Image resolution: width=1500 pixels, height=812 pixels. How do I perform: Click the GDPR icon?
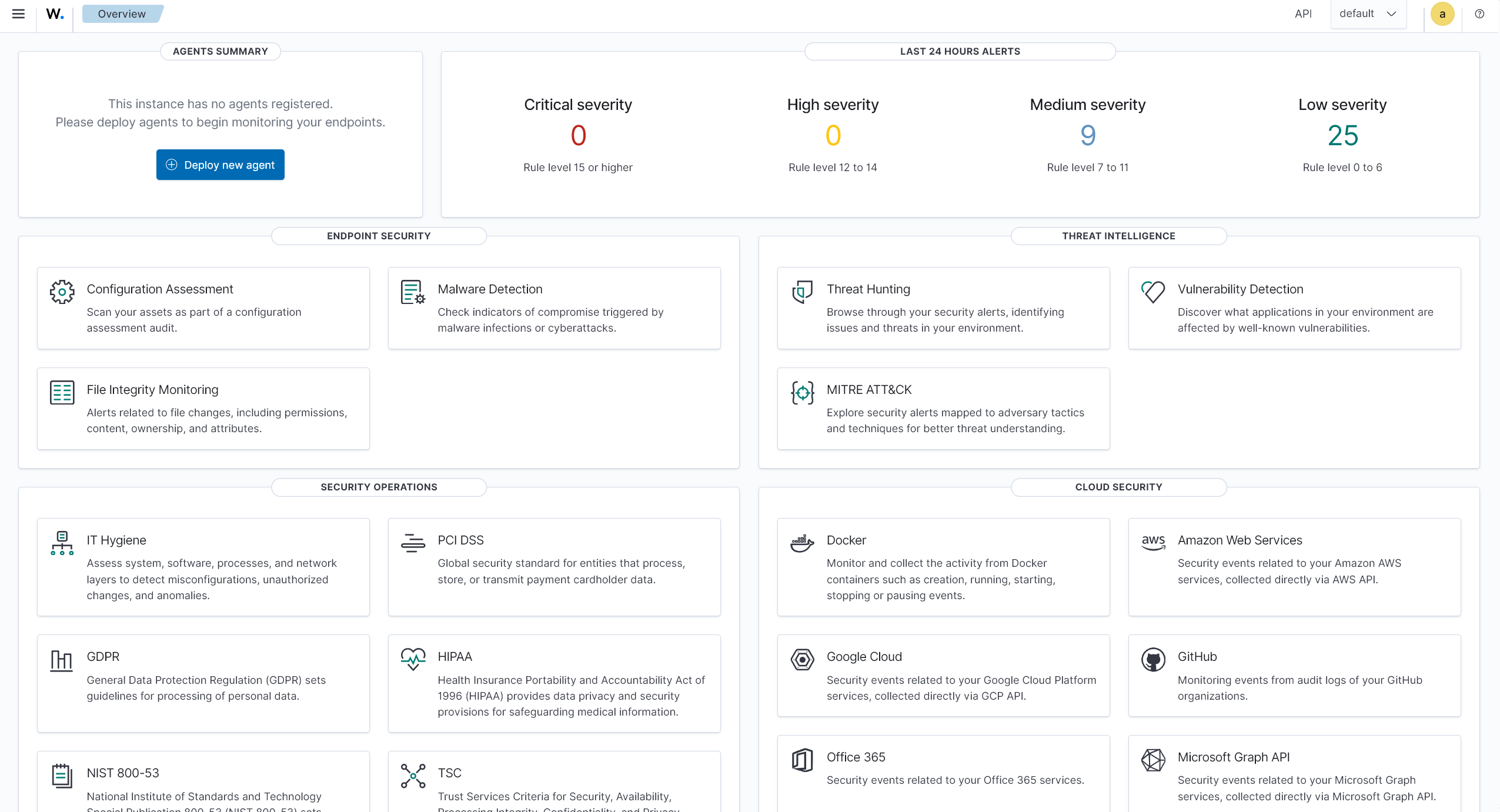click(x=62, y=660)
